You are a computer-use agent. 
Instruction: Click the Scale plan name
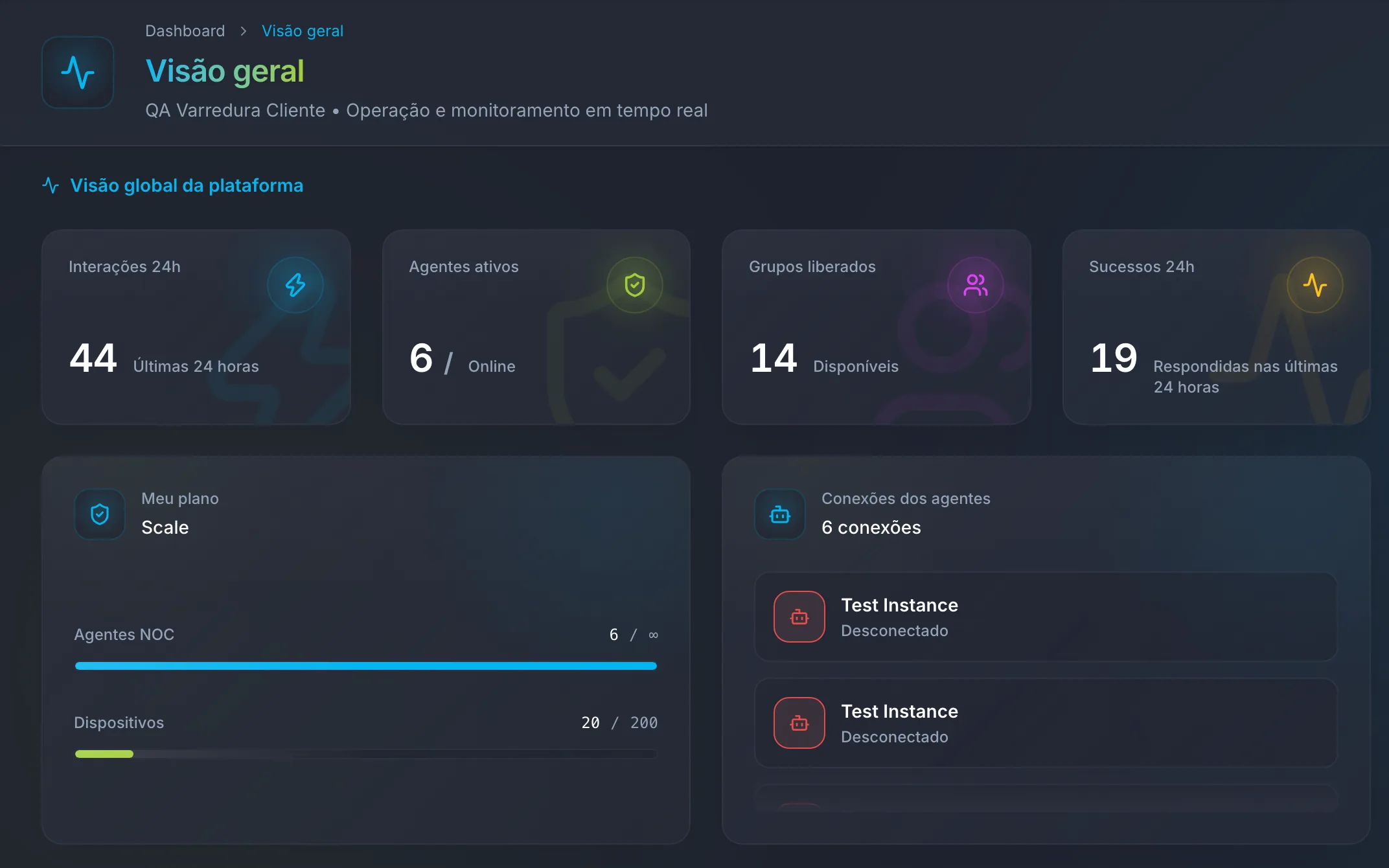coord(165,527)
